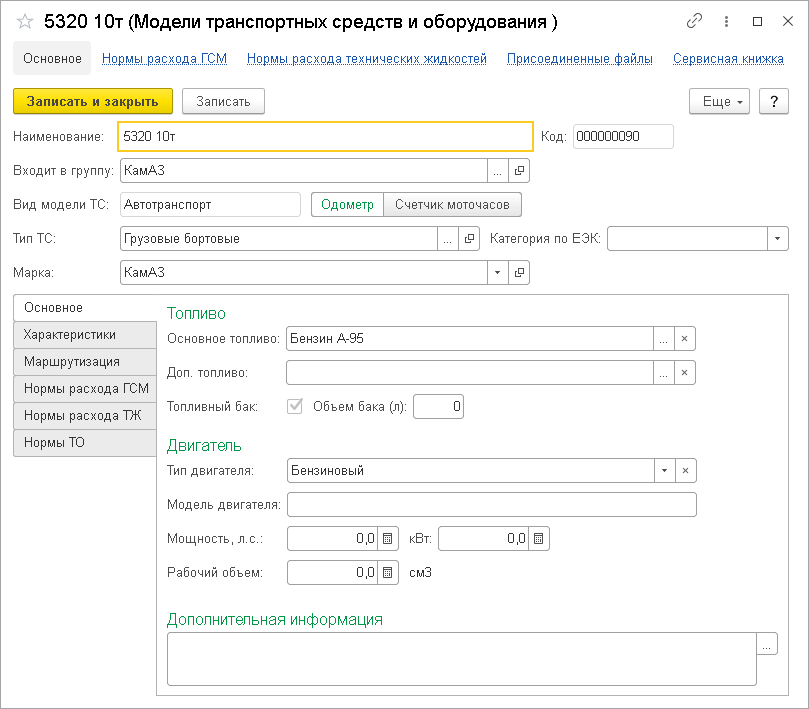Clear the Тип двигателя field
Viewport: 809px width, 709px height.
686,471
